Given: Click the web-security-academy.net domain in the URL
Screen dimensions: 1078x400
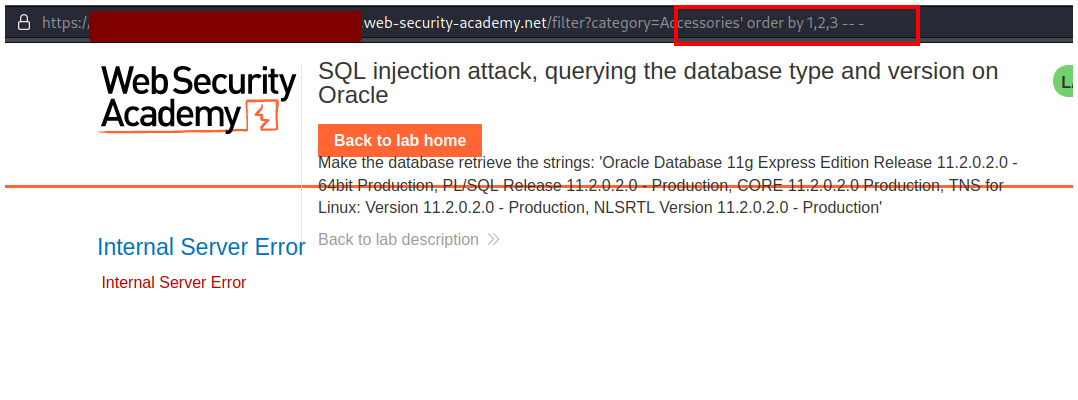Looking at the screenshot, I should [x=453, y=23].
